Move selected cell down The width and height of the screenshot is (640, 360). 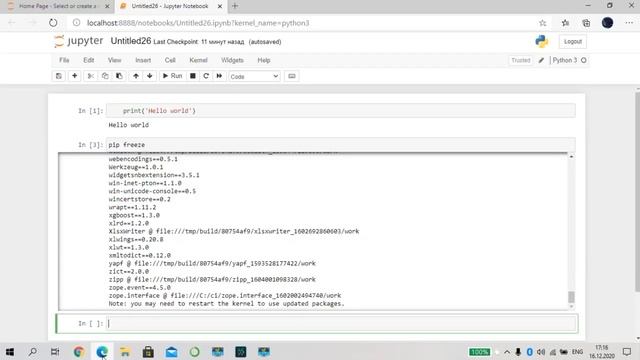click(x=150, y=76)
